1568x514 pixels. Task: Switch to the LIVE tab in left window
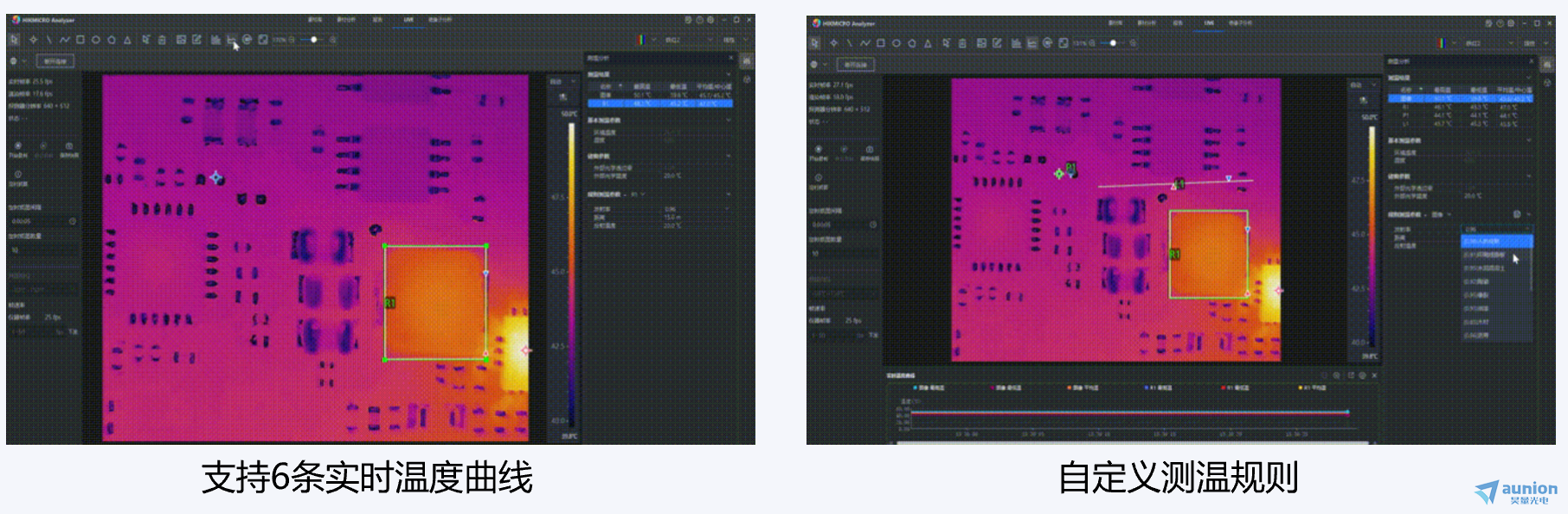pyautogui.click(x=408, y=19)
